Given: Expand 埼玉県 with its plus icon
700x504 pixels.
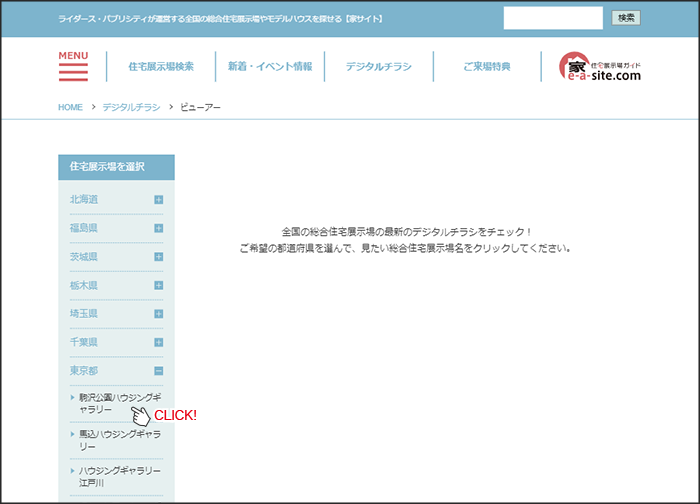Looking at the screenshot, I should tap(158, 314).
